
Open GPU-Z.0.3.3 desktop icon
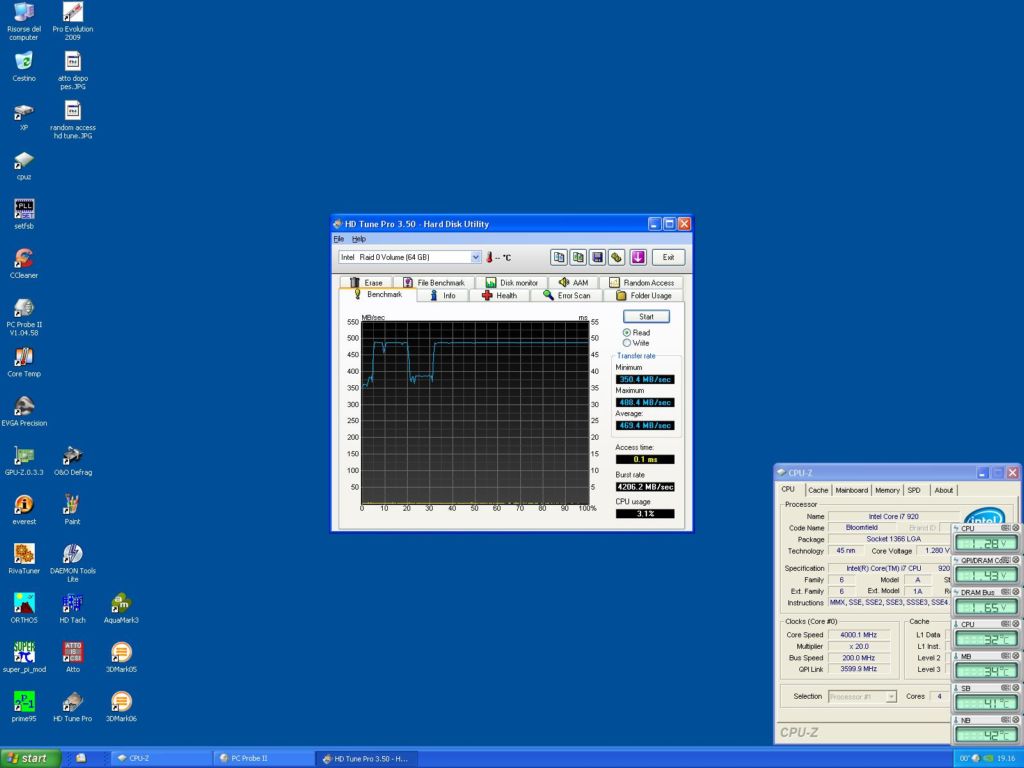(24, 460)
